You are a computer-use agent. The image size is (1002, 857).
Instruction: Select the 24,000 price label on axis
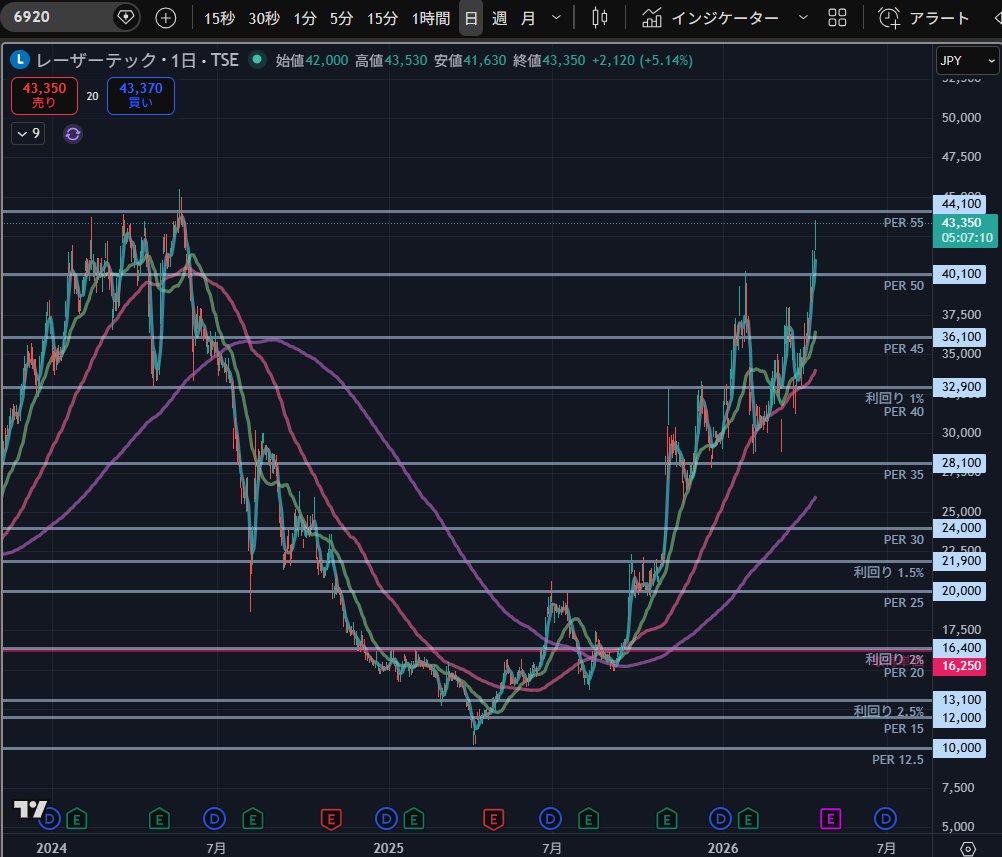pos(960,528)
